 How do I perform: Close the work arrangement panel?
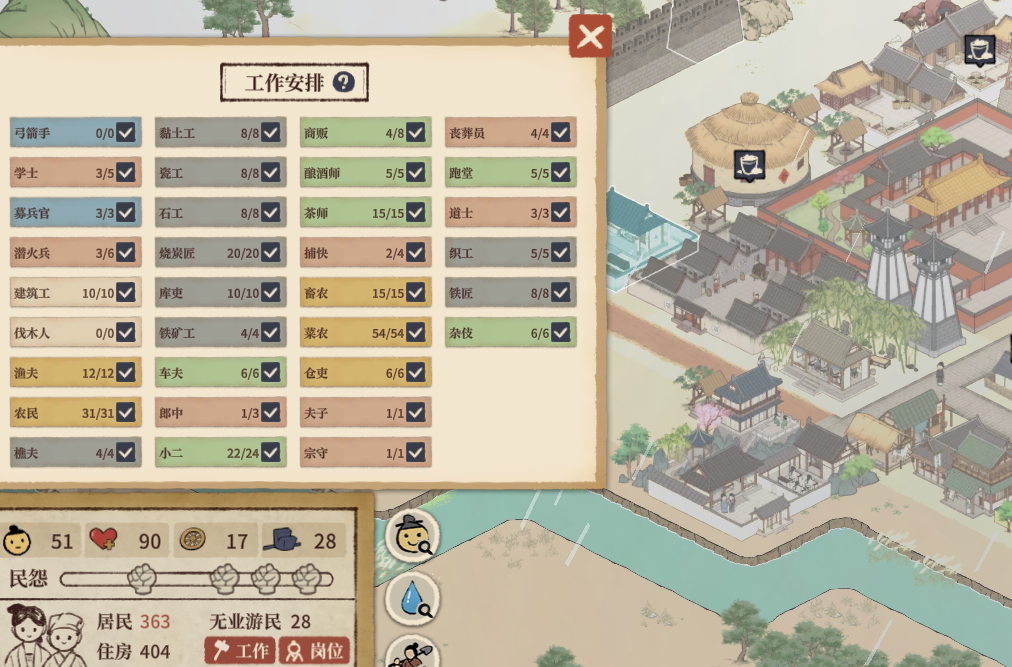(x=590, y=36)
